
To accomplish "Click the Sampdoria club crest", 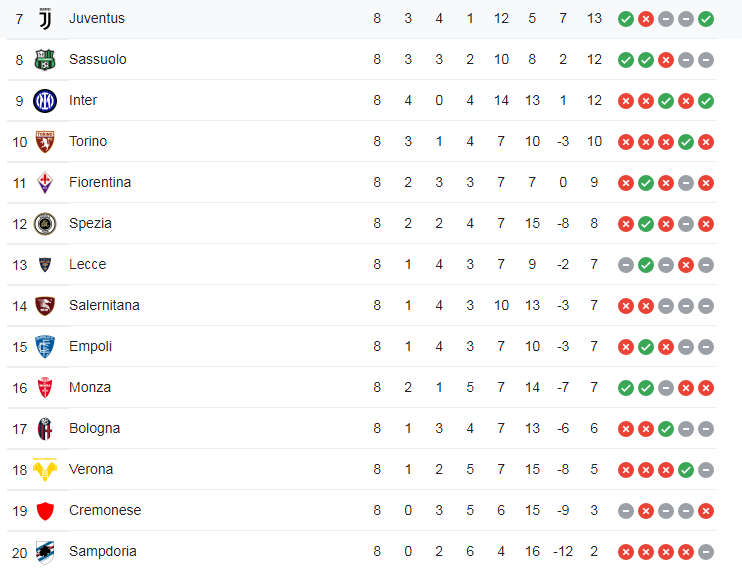I will (45, 551).
